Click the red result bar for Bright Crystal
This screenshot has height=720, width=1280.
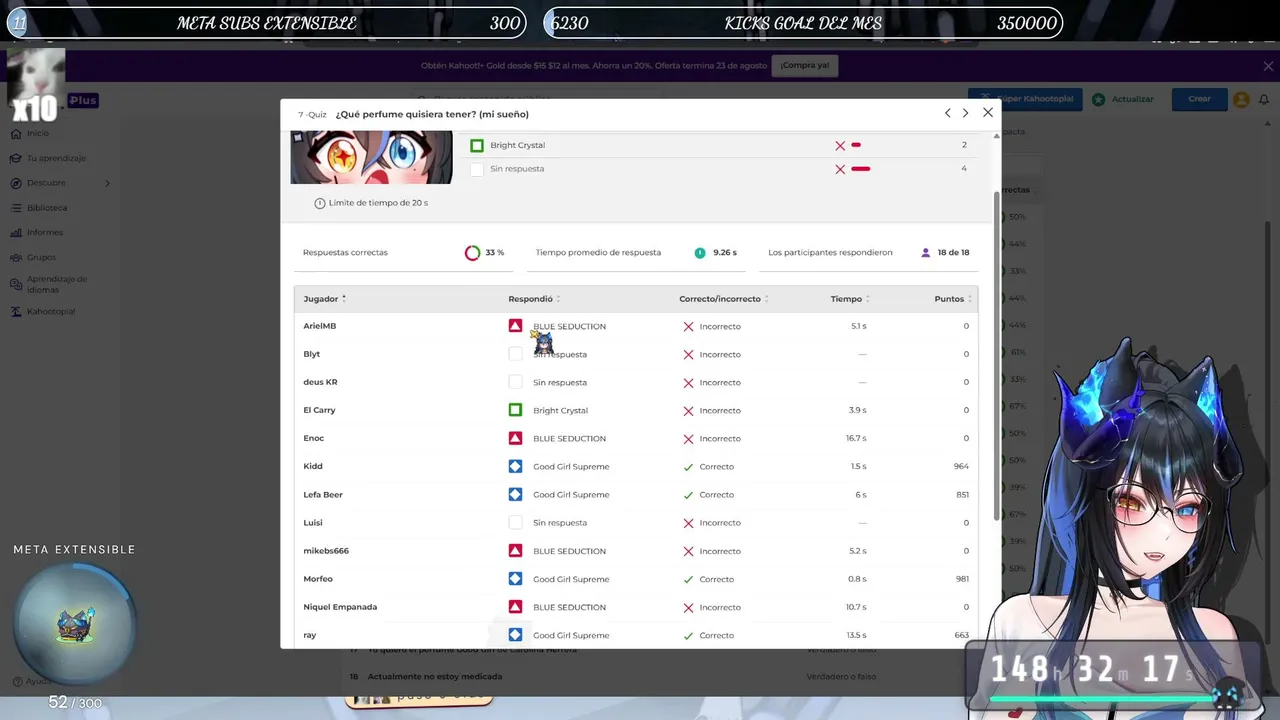pyautogui.click(x=856, y=145)
